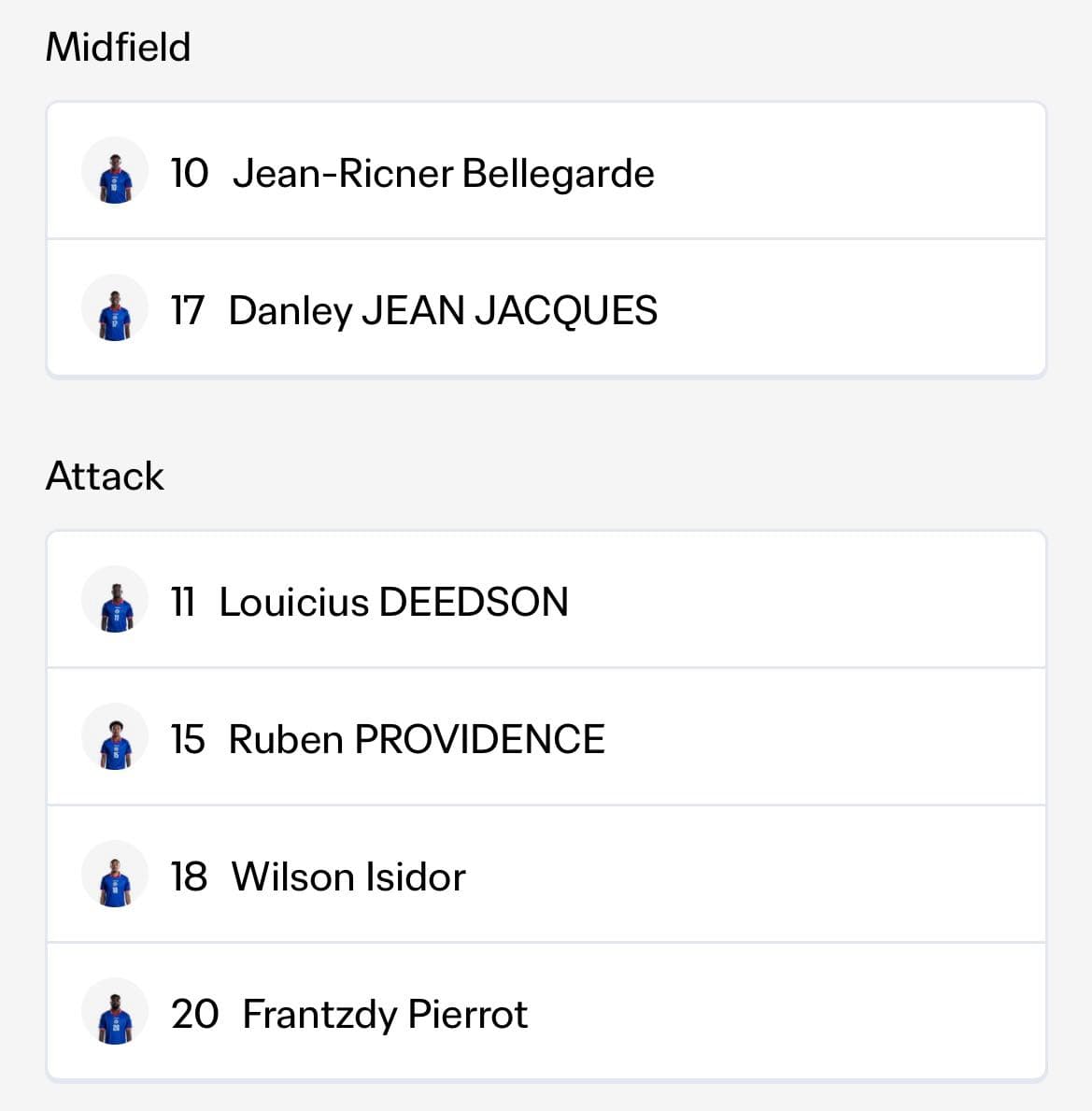
Task: Select the Midfield section heading
Action: coord(119,48)
